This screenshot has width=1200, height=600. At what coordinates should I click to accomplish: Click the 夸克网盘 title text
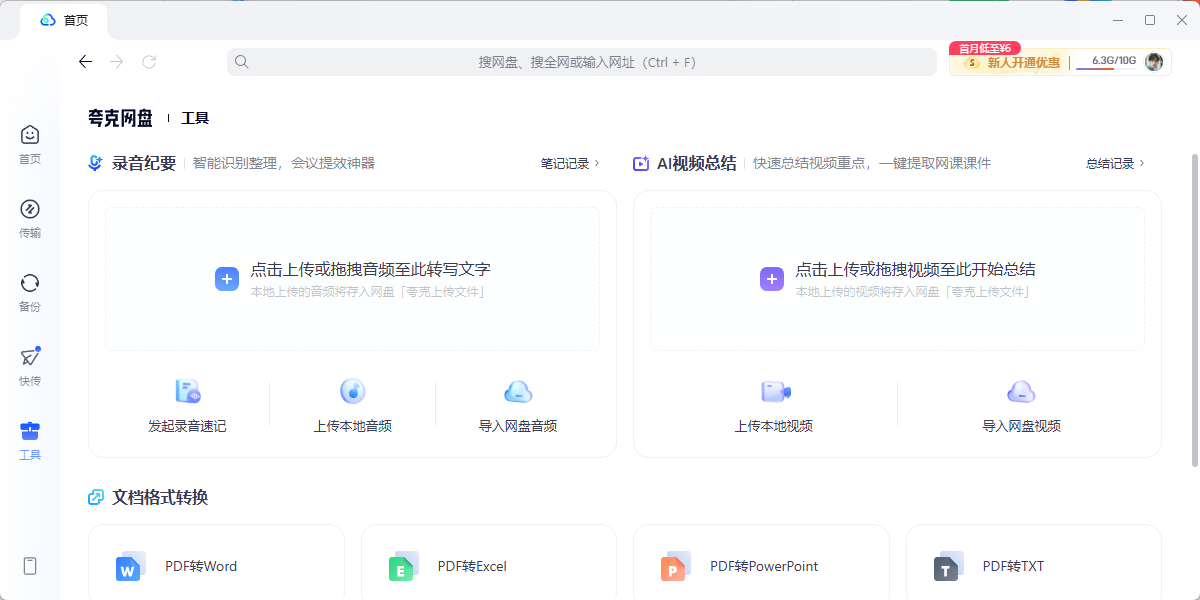(120, 118)
